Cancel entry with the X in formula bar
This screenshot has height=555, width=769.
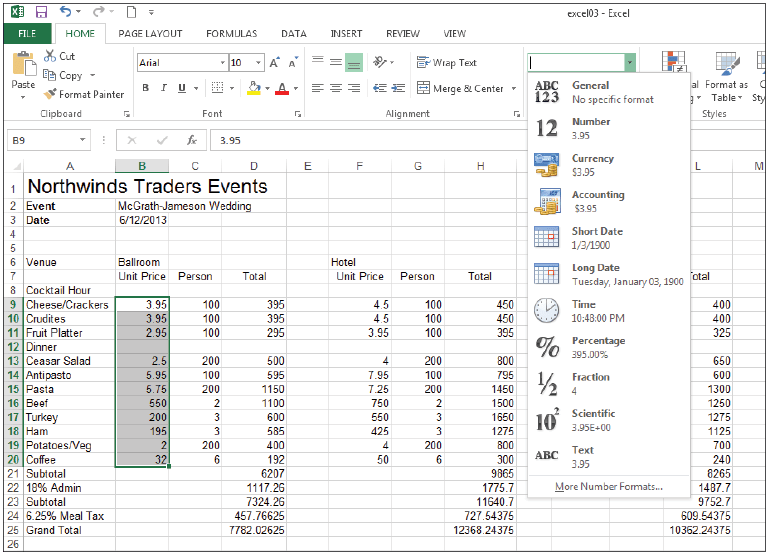[131, 140]
